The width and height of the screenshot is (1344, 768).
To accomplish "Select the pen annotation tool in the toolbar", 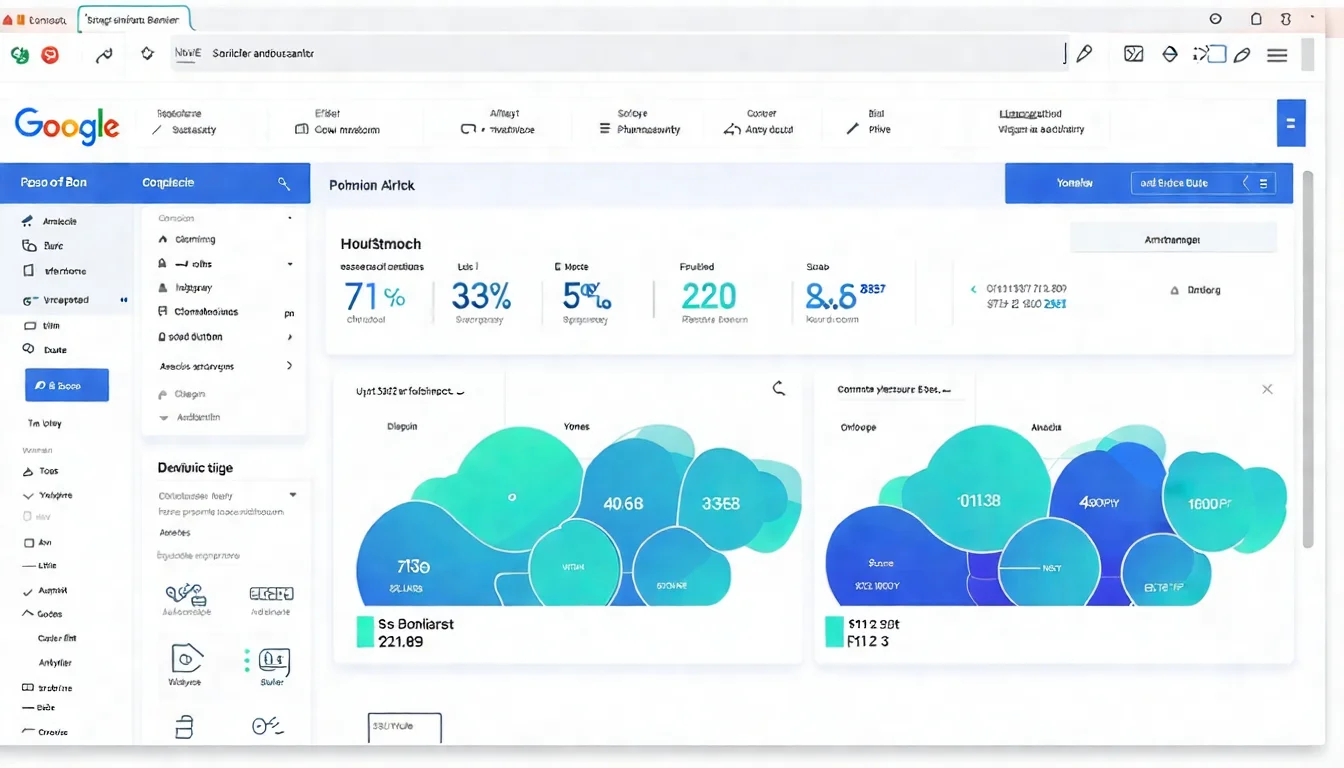I will 1240,54.
